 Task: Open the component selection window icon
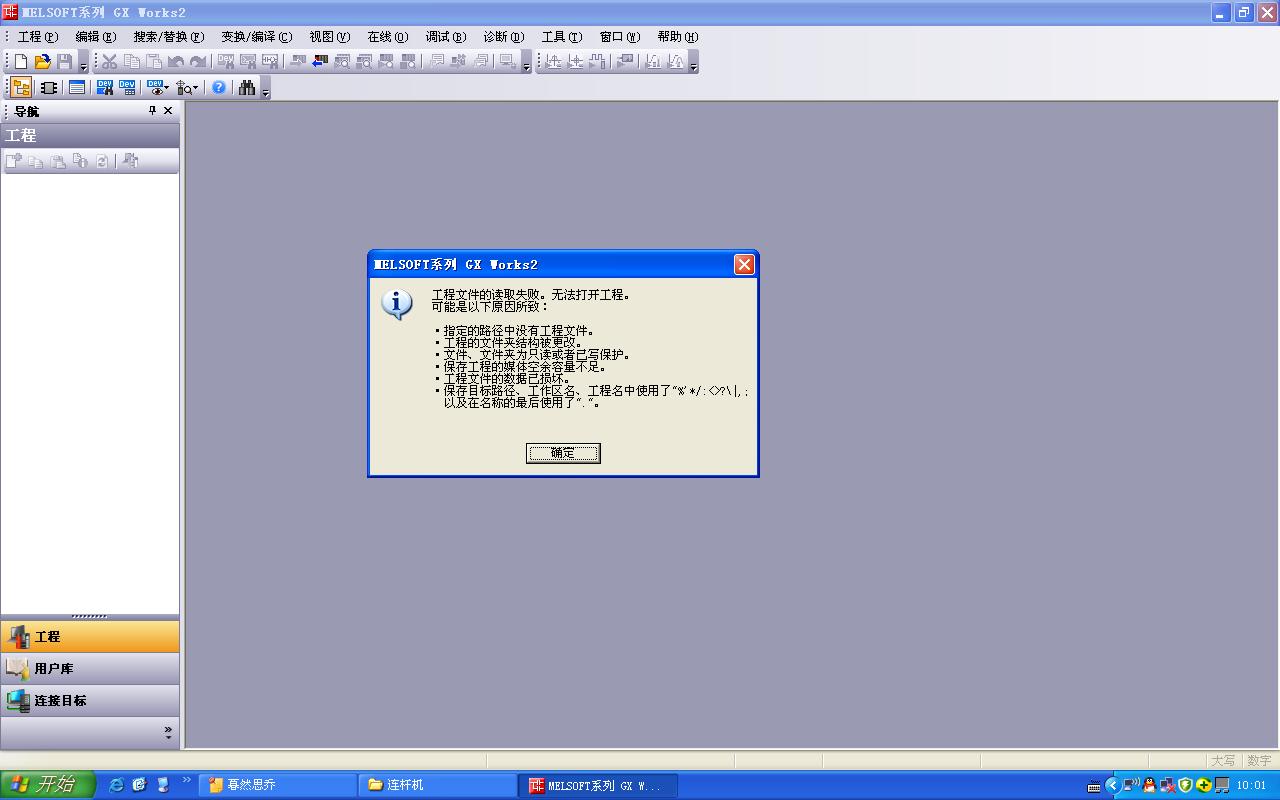48,88
